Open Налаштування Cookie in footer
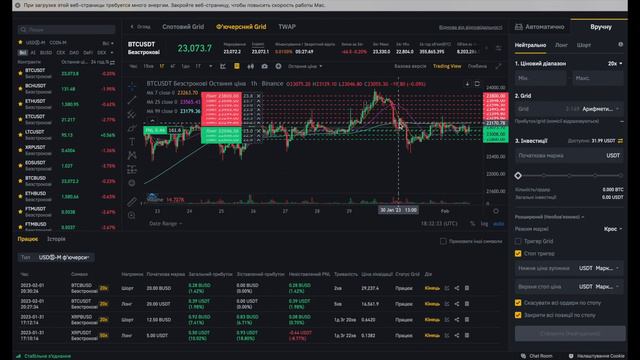This screenshot has height=360, width=640. pyautogui.click(x=600, y=356)
